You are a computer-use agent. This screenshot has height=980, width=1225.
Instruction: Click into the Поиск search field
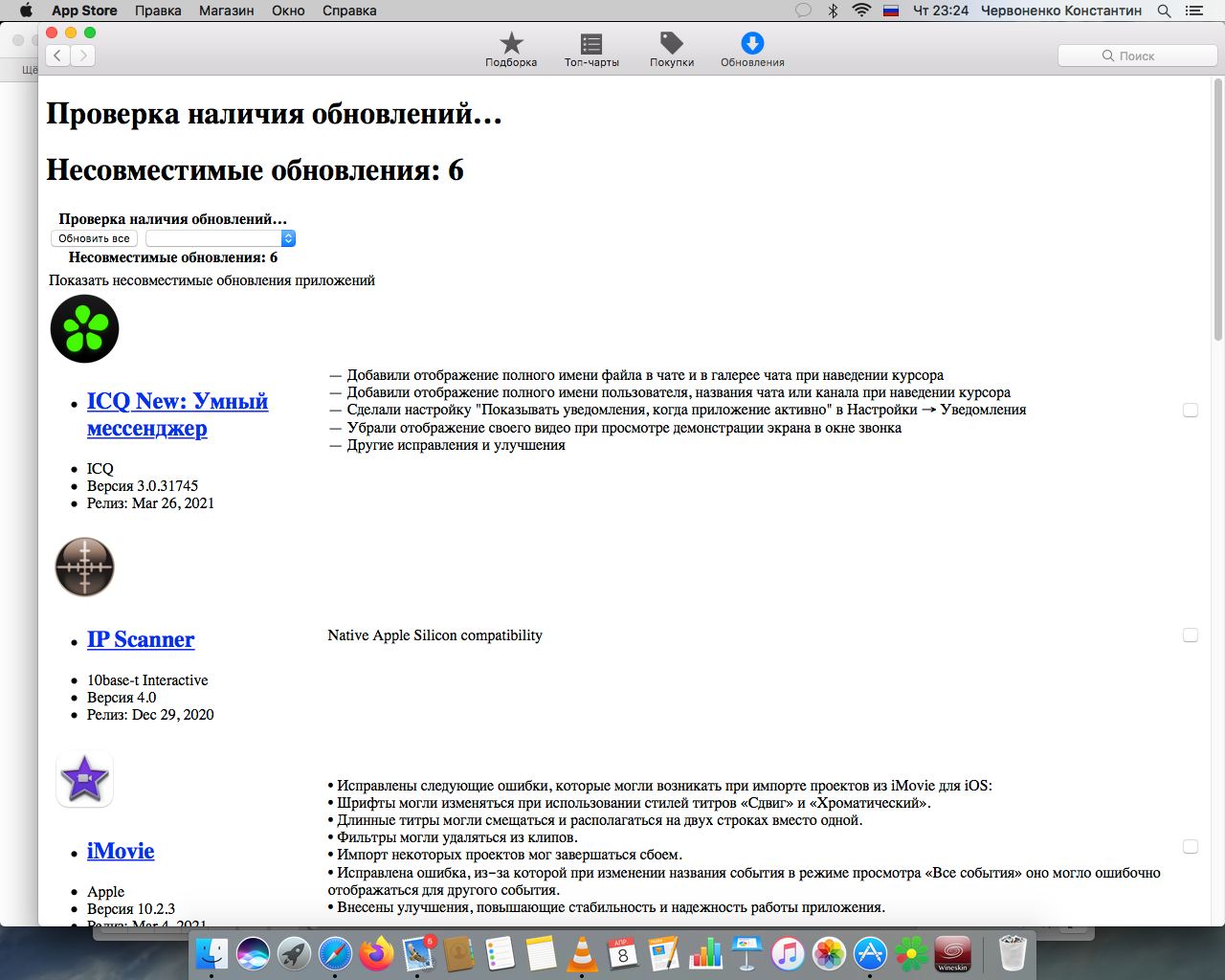click(1136, 56)
